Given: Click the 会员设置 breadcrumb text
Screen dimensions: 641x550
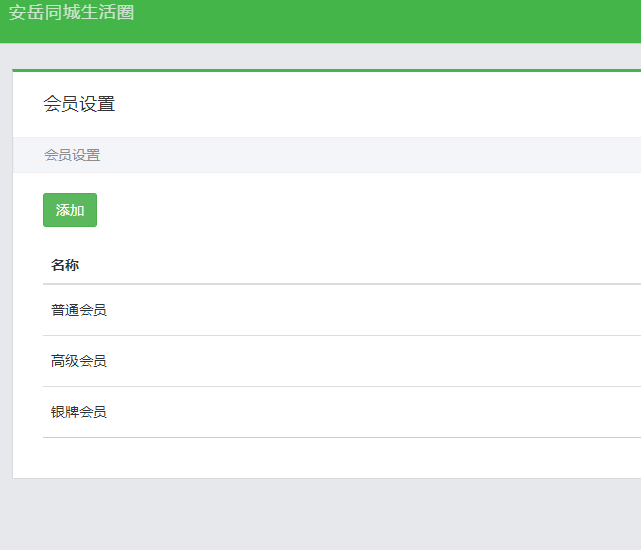Looking at the screenshot, I should point(72,155).
